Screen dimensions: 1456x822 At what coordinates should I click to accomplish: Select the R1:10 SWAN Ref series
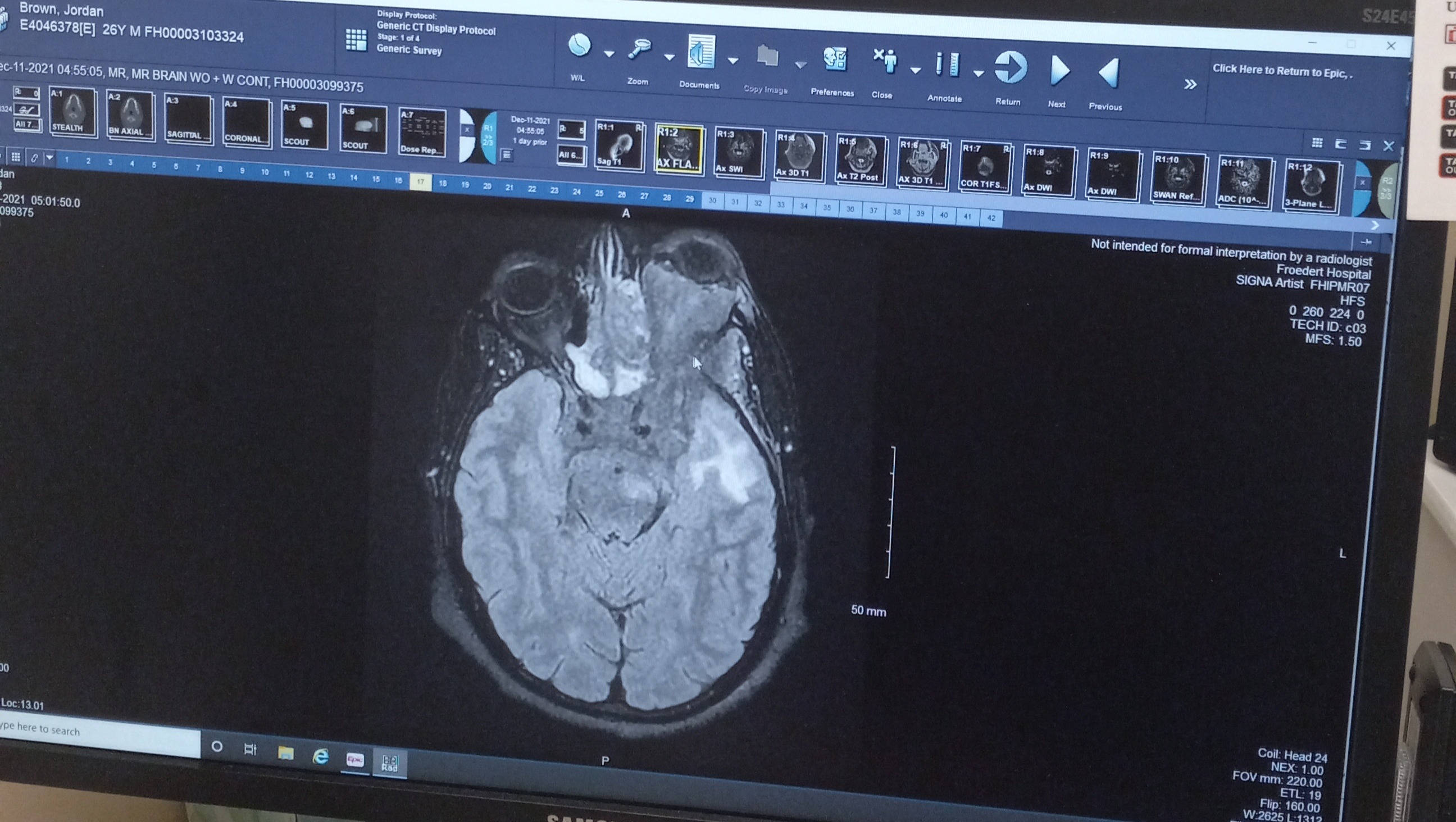coord(1178,178)
